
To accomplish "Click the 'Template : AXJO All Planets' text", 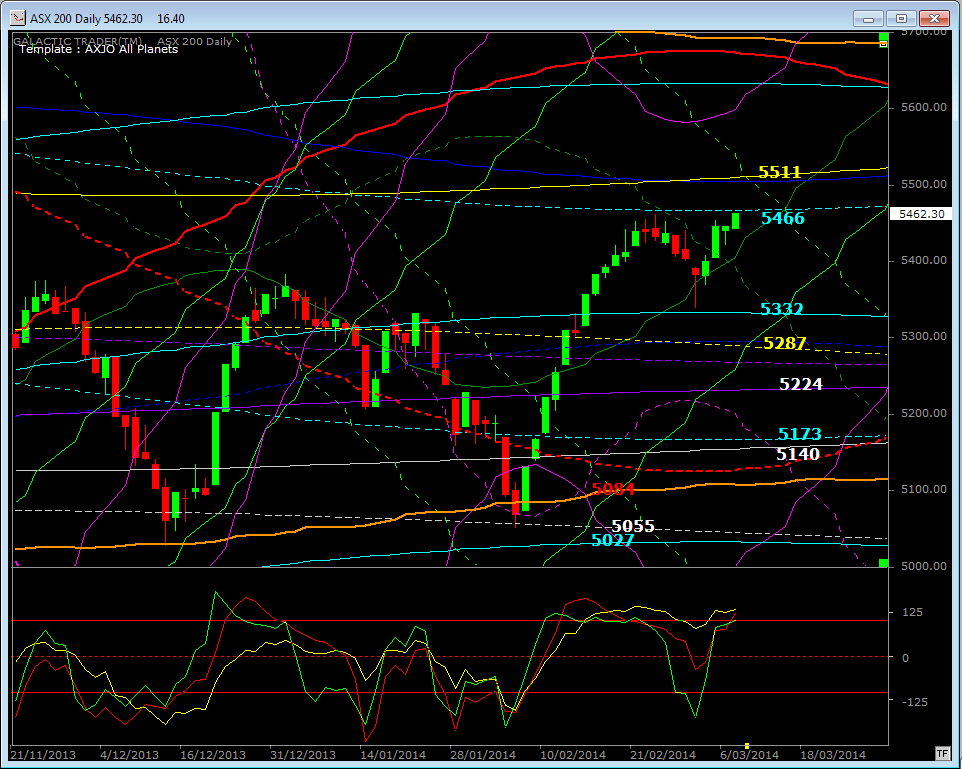I will [x=98, y=49].
